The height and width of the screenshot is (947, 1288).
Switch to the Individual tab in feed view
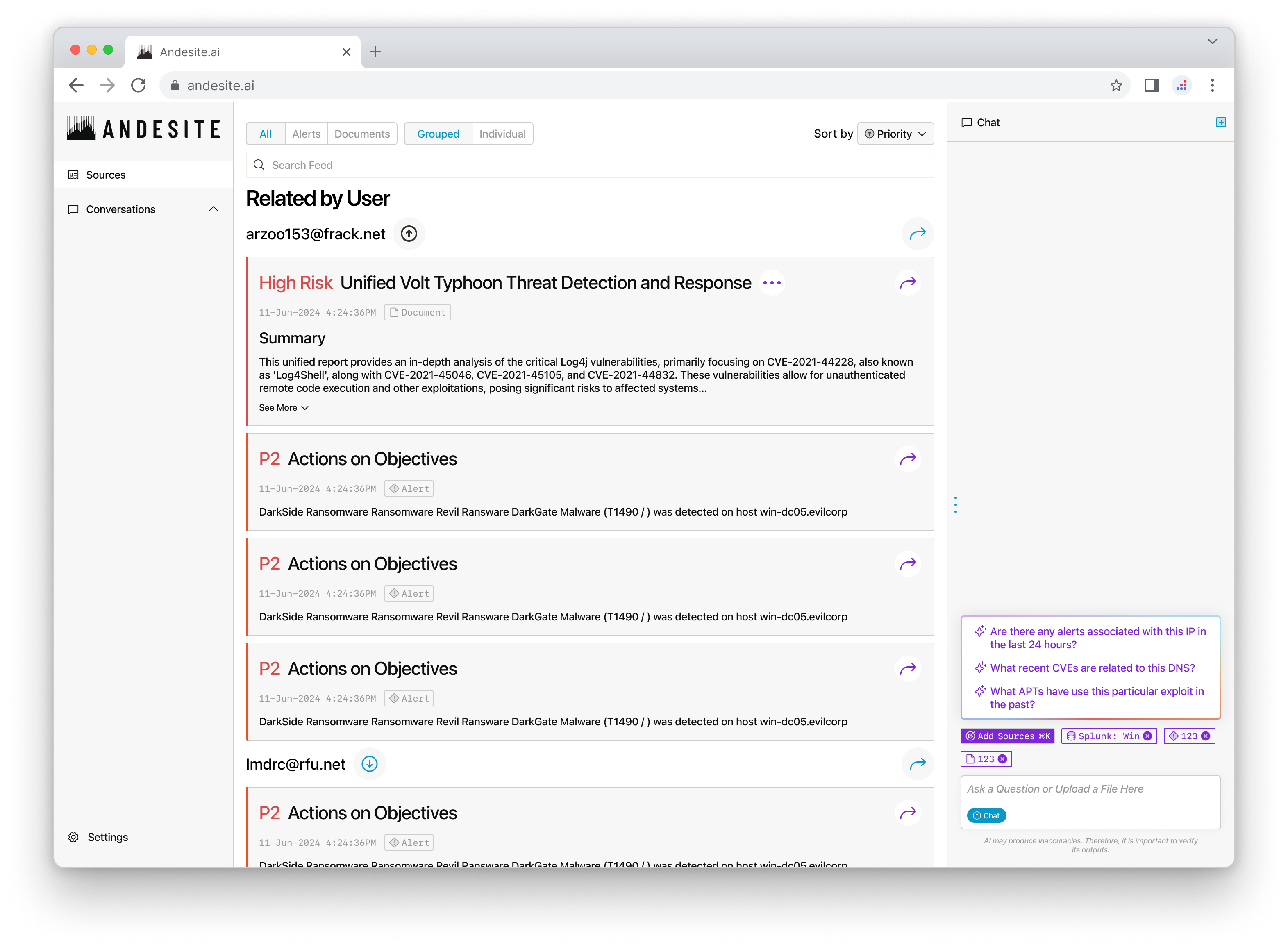502,133
